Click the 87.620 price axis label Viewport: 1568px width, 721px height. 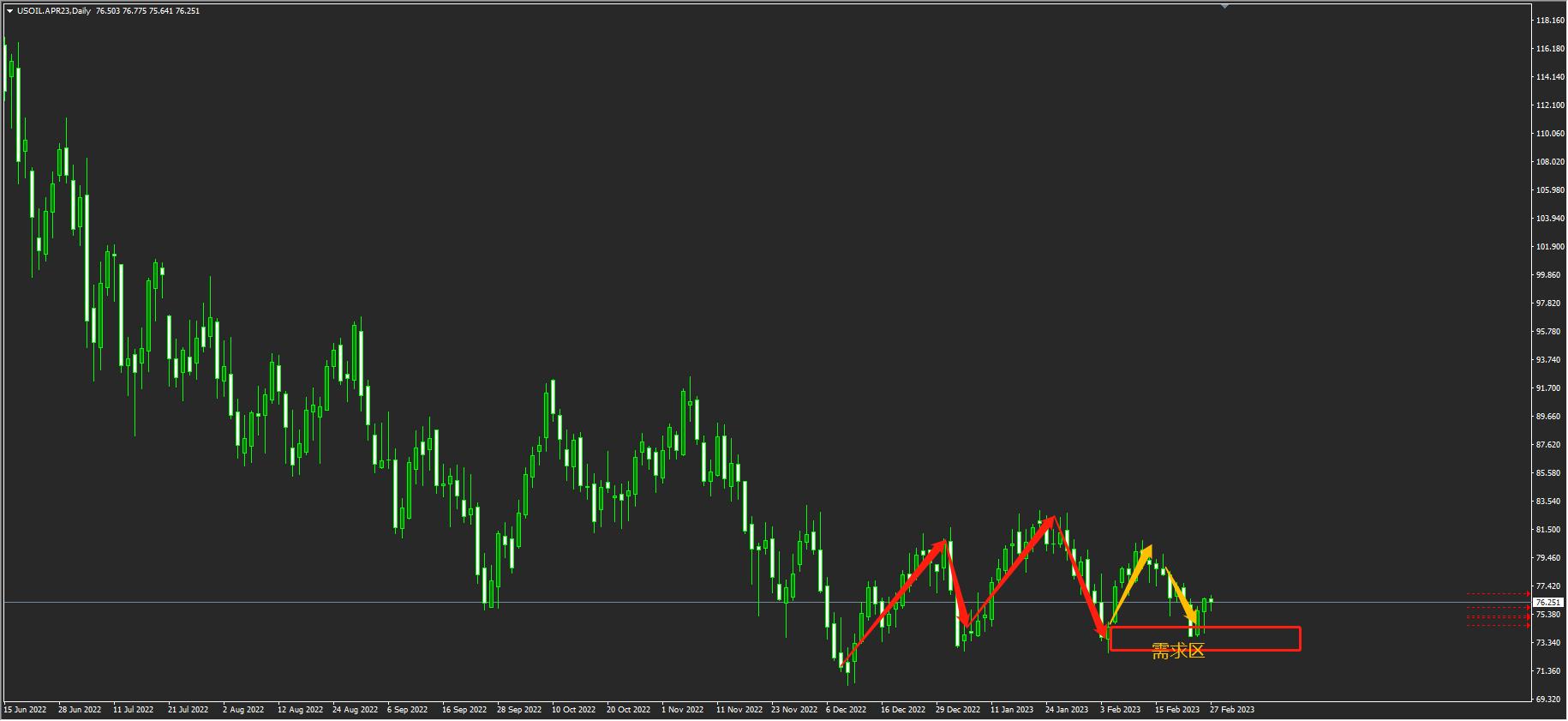point(1549,445)
